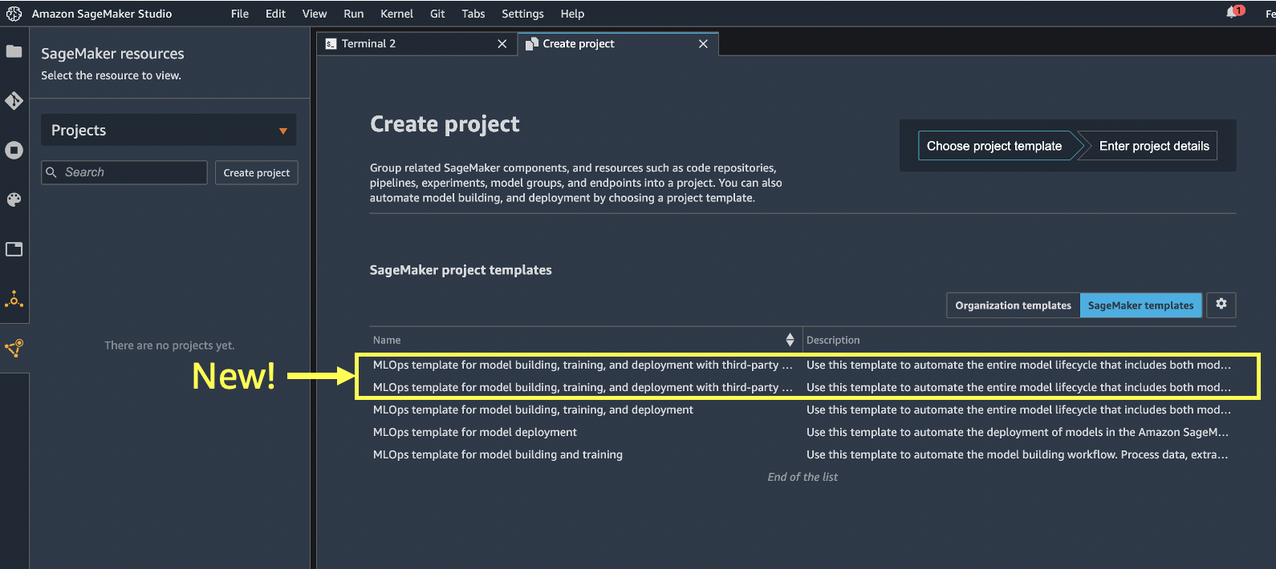Open the Kernel menu

tap(397, 14)
